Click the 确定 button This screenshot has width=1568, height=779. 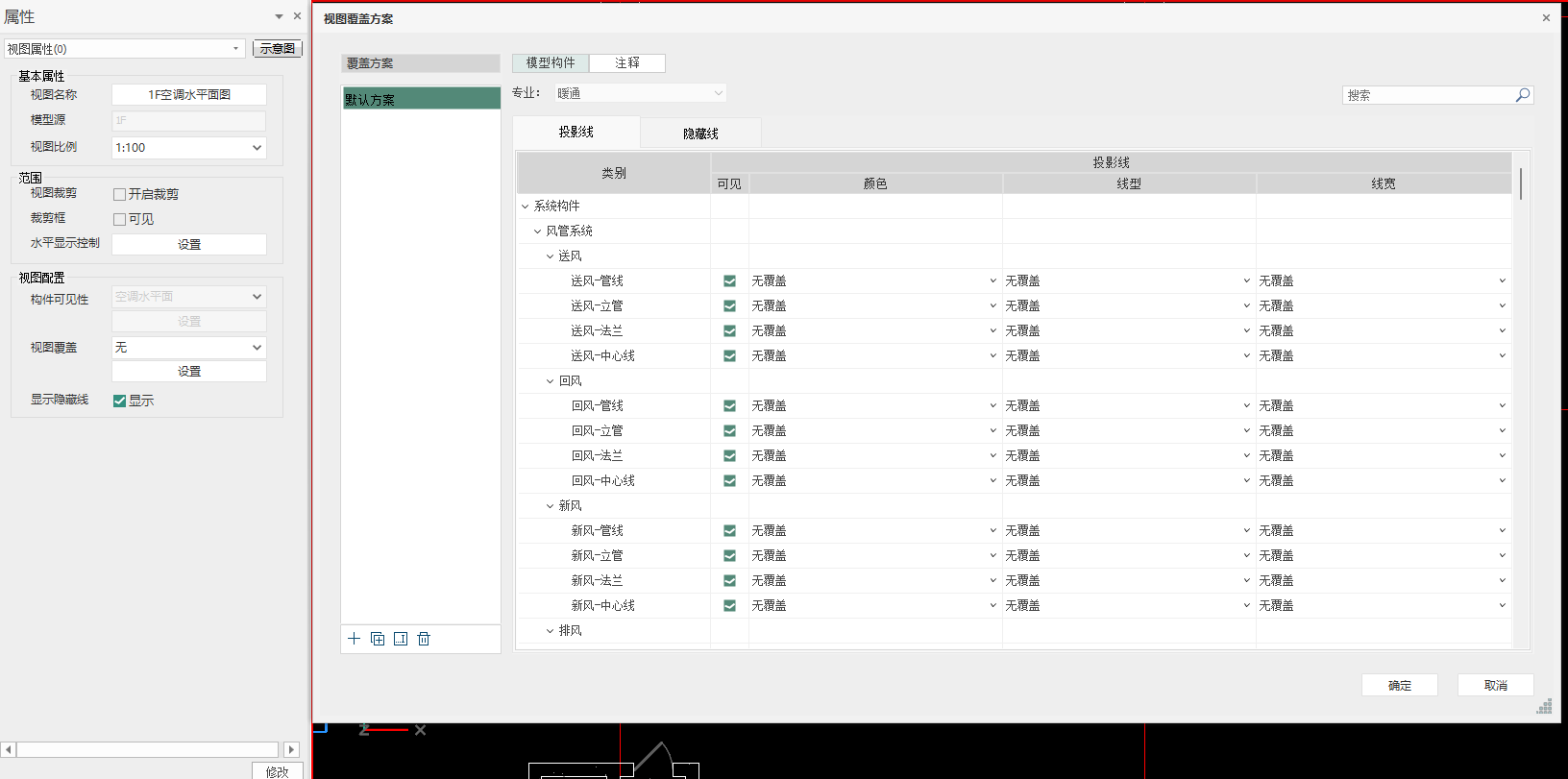1399,685
